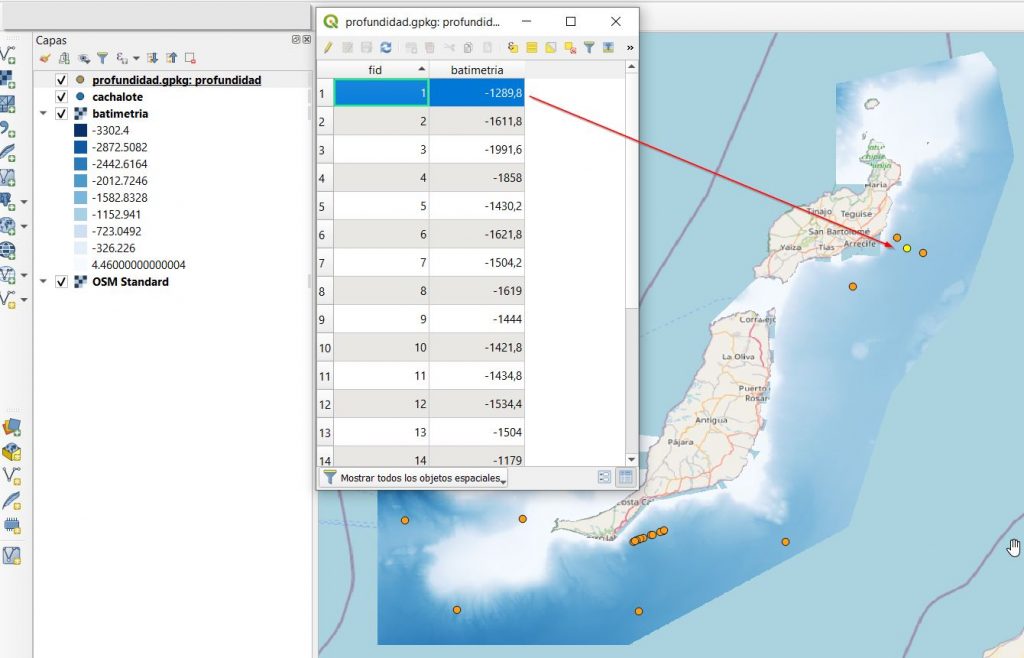Image resolution: width=1024 pixels, height=658 pixels.
Task: Toggle visibility of profundidad.gpkg layer
Action: pyautogui.click(x=61, y=78)
